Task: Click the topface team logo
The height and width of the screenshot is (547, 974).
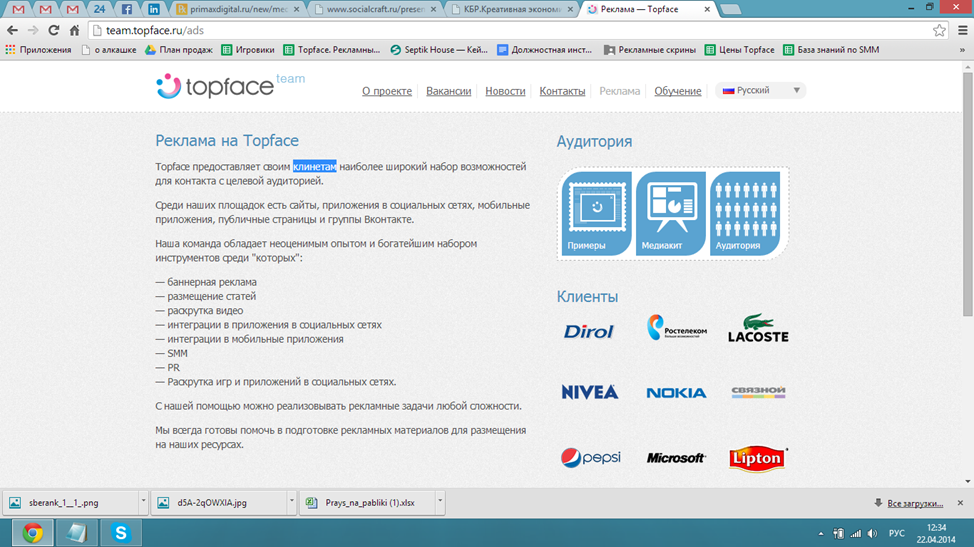Action: pyautogui.click(x=230, y=86)
